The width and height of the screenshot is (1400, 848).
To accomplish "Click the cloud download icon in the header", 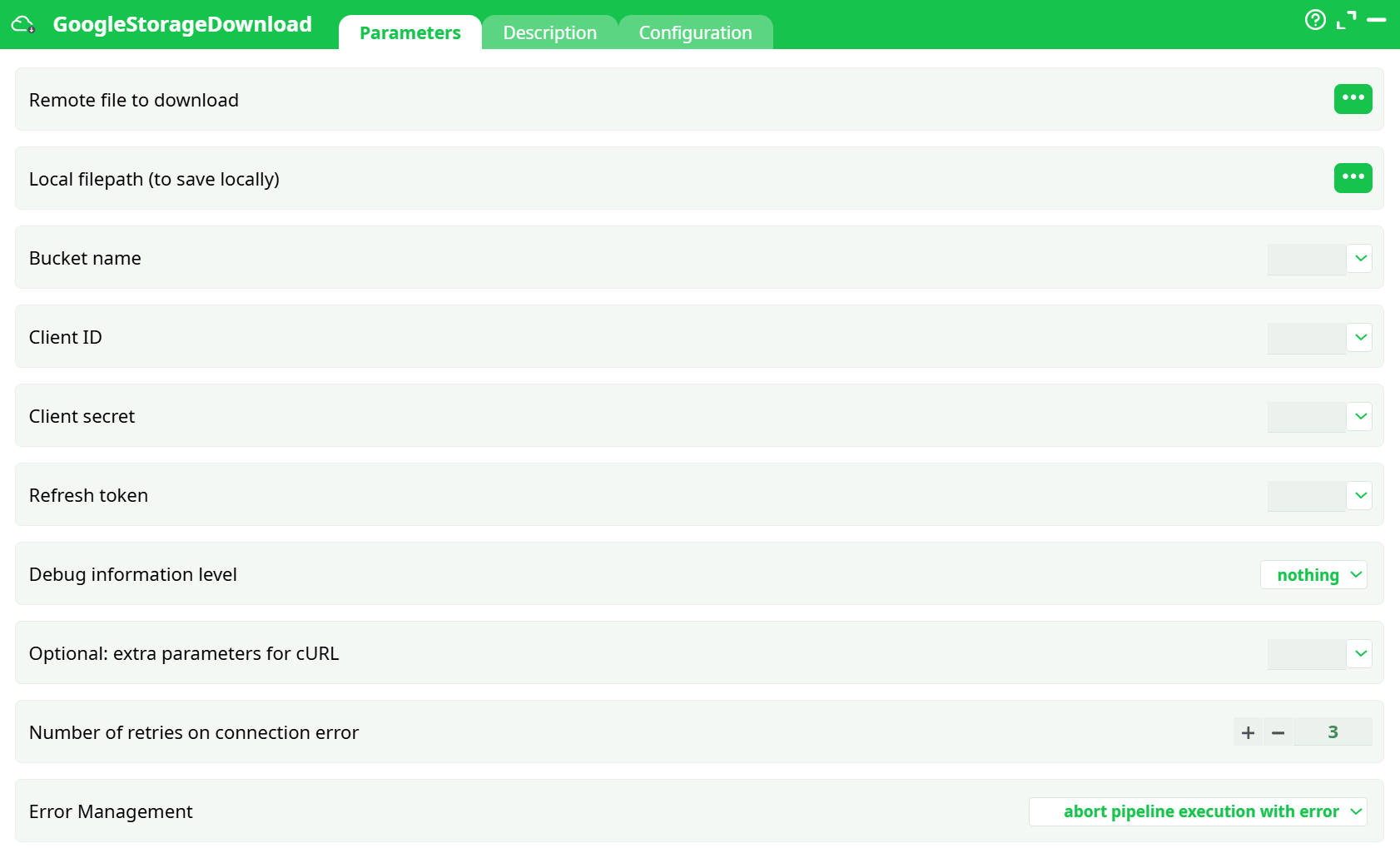I will pyautogui.click(x=22, y=24).
